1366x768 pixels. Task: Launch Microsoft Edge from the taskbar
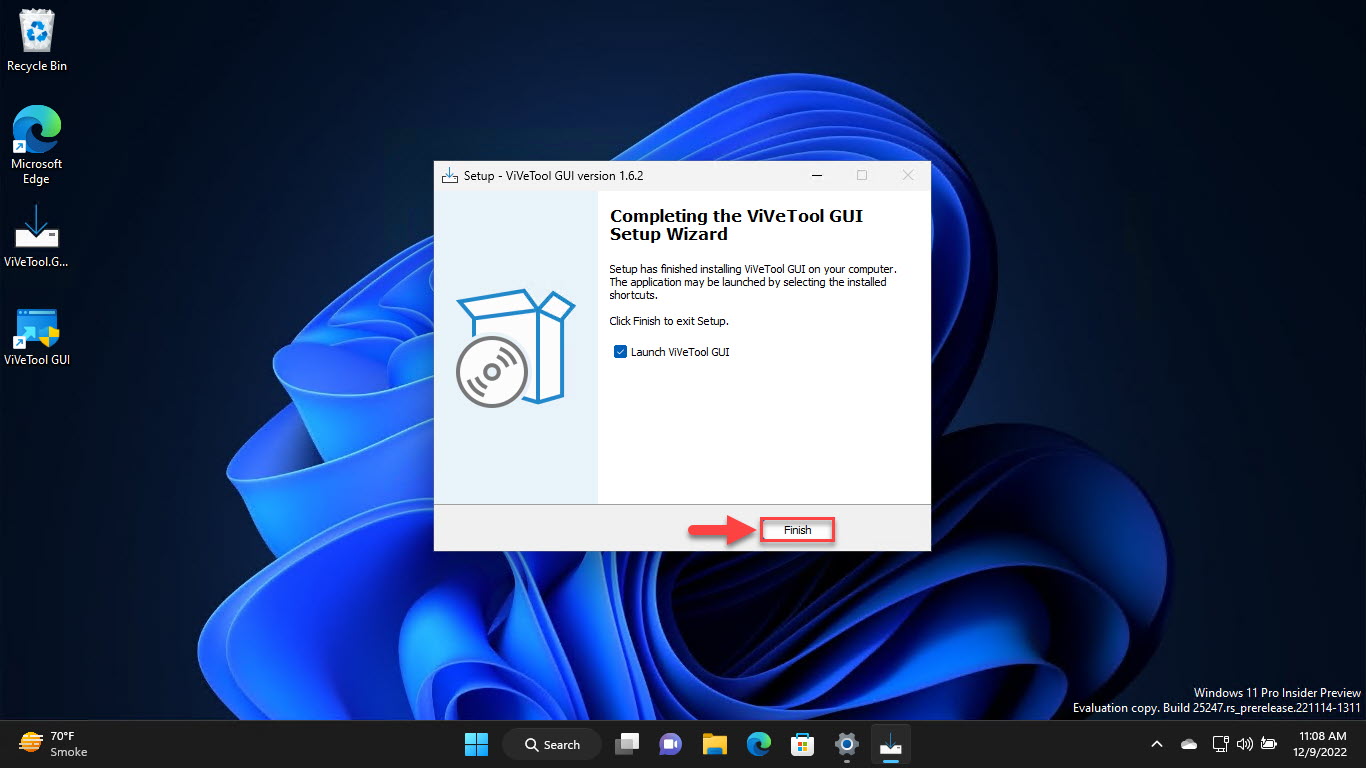click(759, 744)
